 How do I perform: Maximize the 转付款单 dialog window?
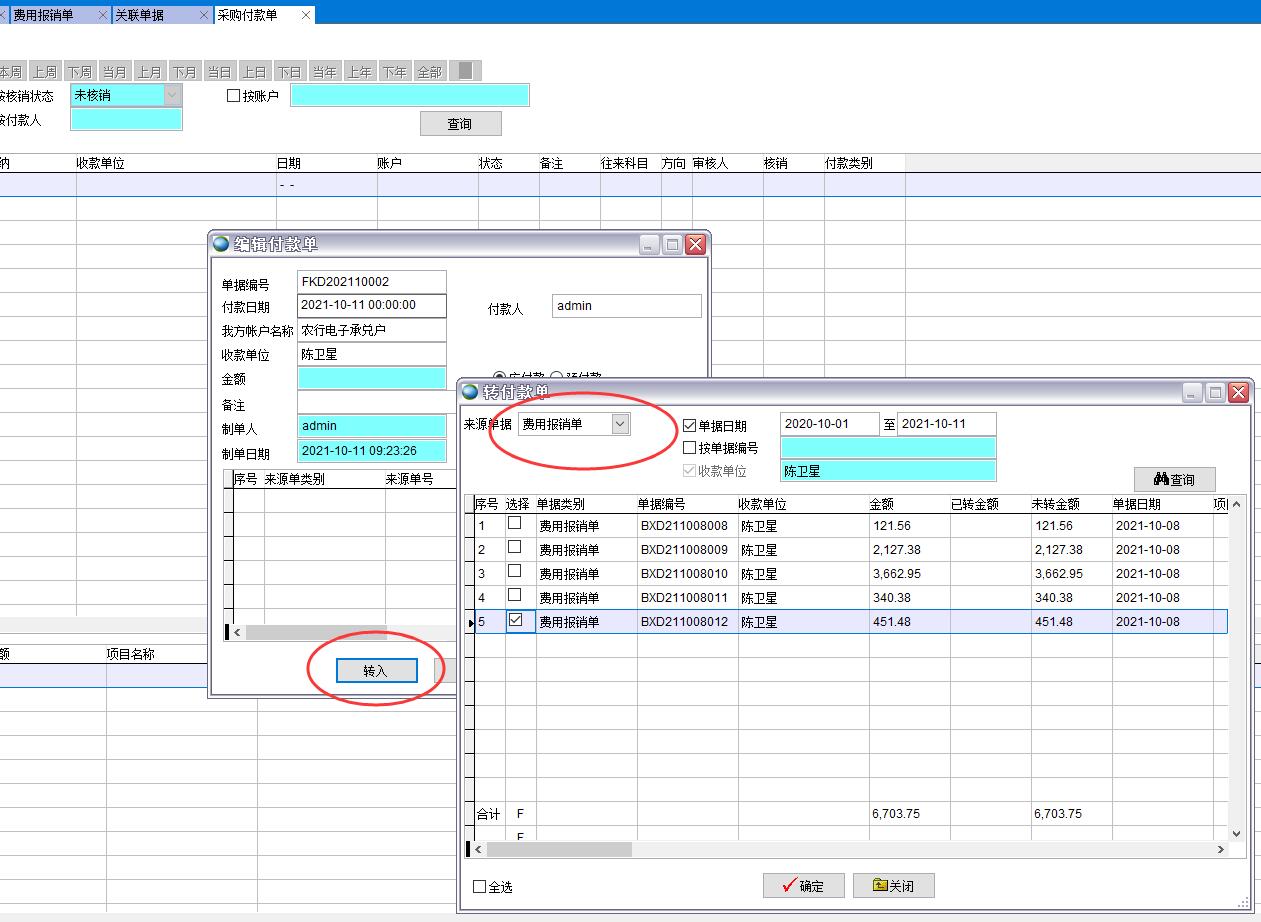click(1215, 393)
